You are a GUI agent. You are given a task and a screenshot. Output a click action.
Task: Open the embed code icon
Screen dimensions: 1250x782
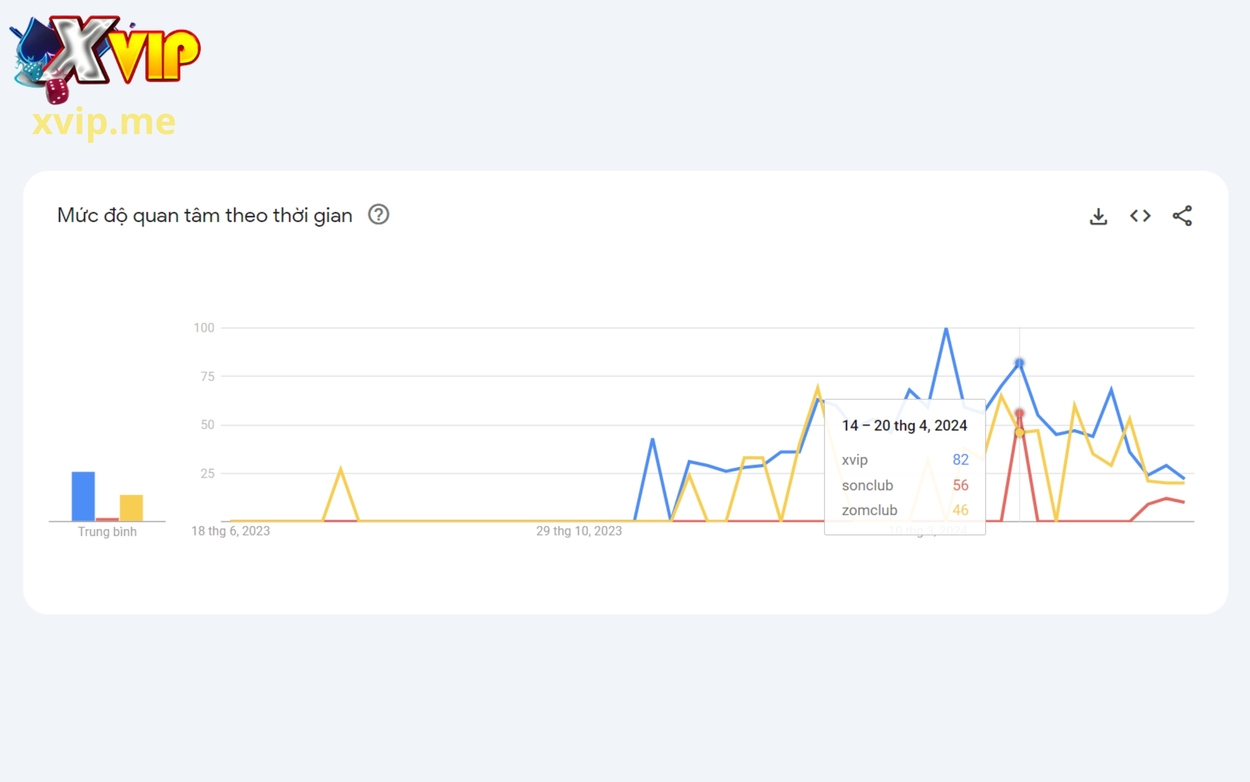pyautogui.click(x=1140, y=216)
